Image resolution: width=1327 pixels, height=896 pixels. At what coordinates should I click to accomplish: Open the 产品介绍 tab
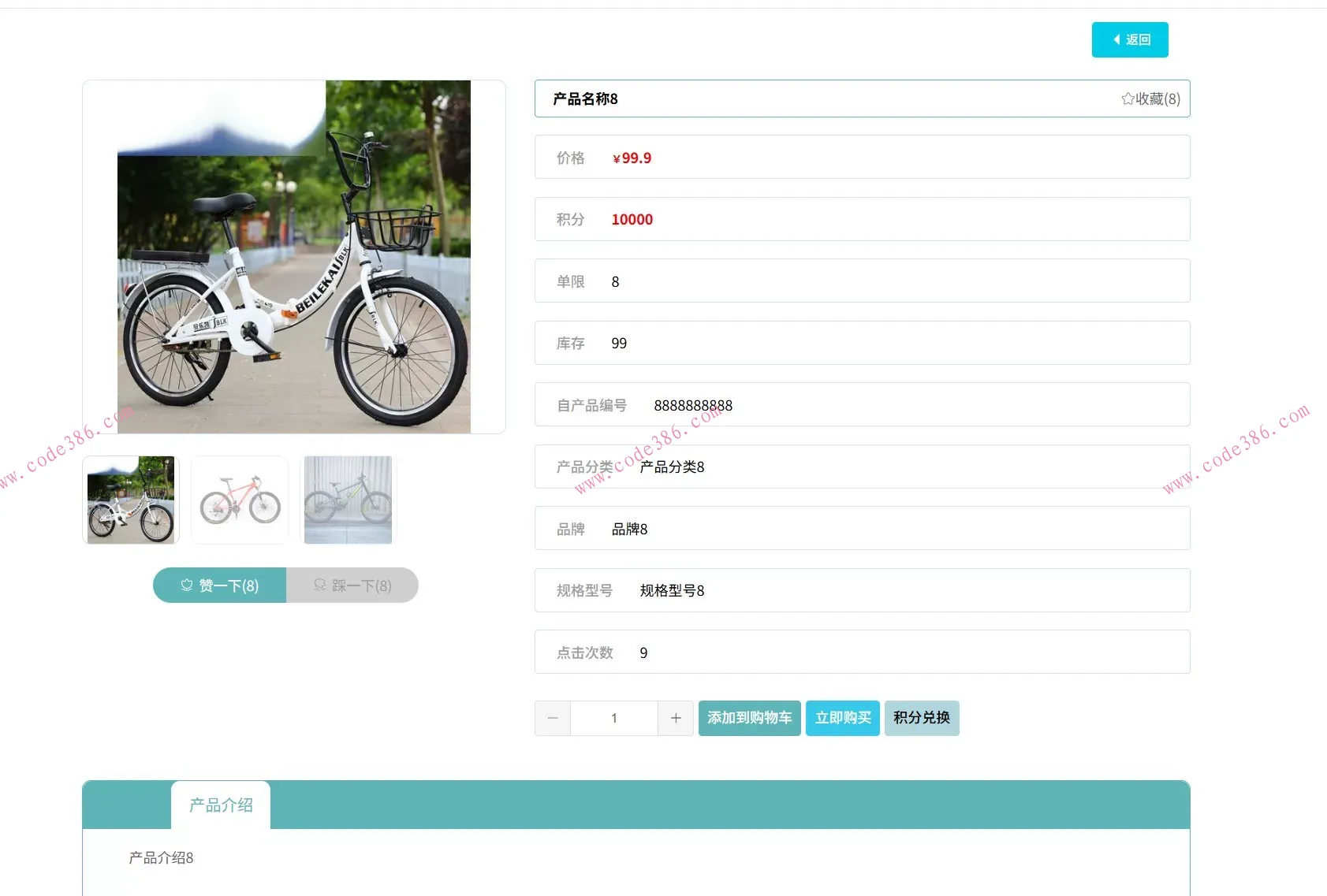[x=221, y=805]
